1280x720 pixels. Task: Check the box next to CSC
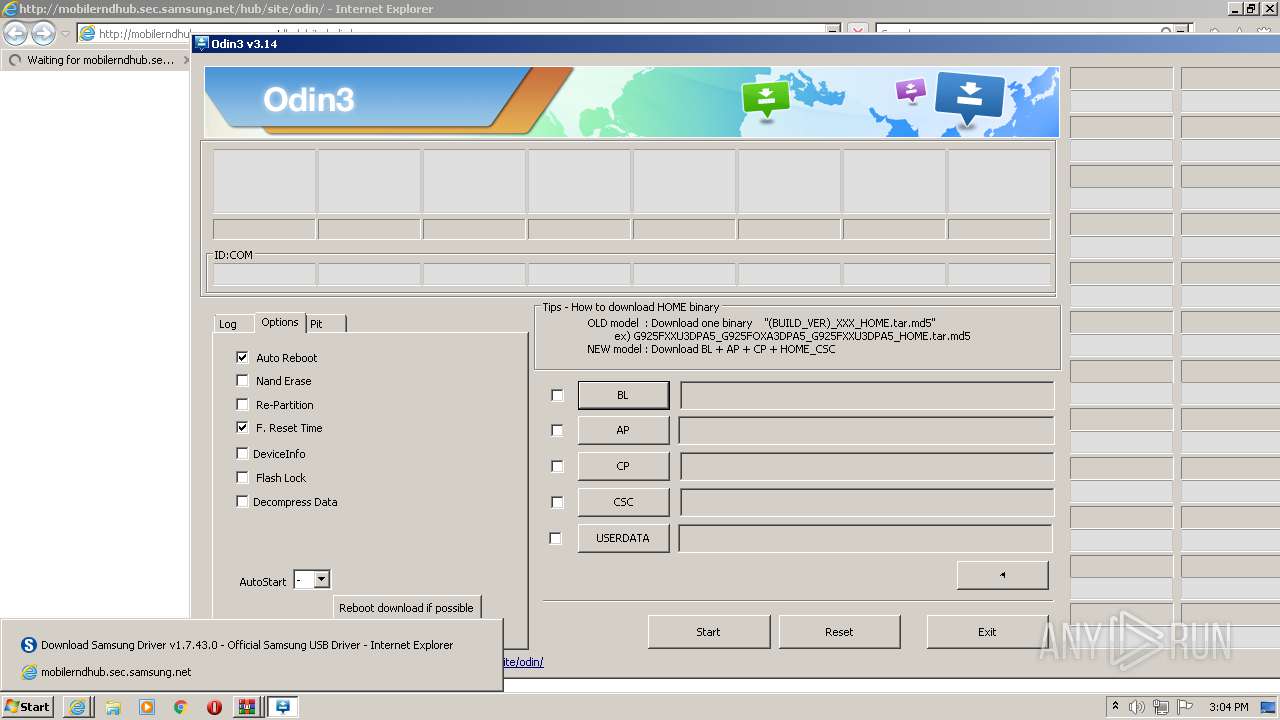coord(557,502)
